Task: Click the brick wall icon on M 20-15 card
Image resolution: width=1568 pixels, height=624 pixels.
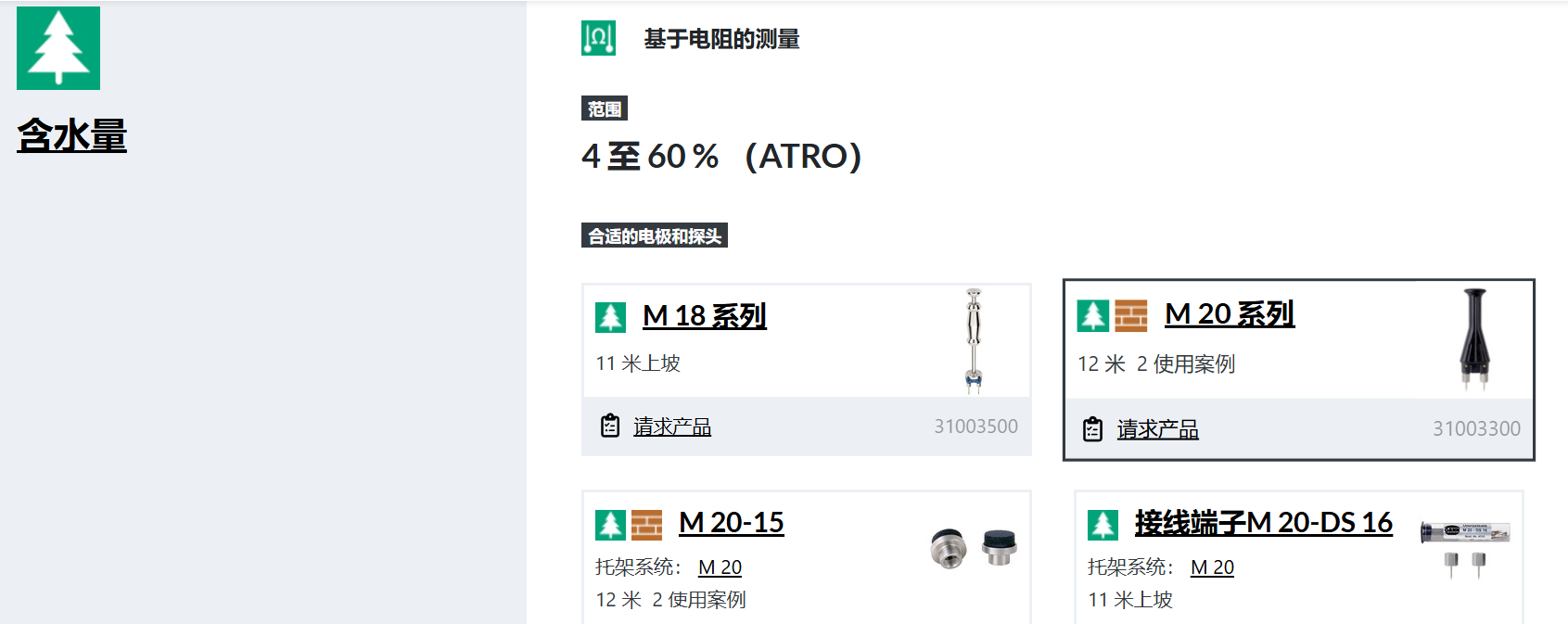Action: point(646,525)
